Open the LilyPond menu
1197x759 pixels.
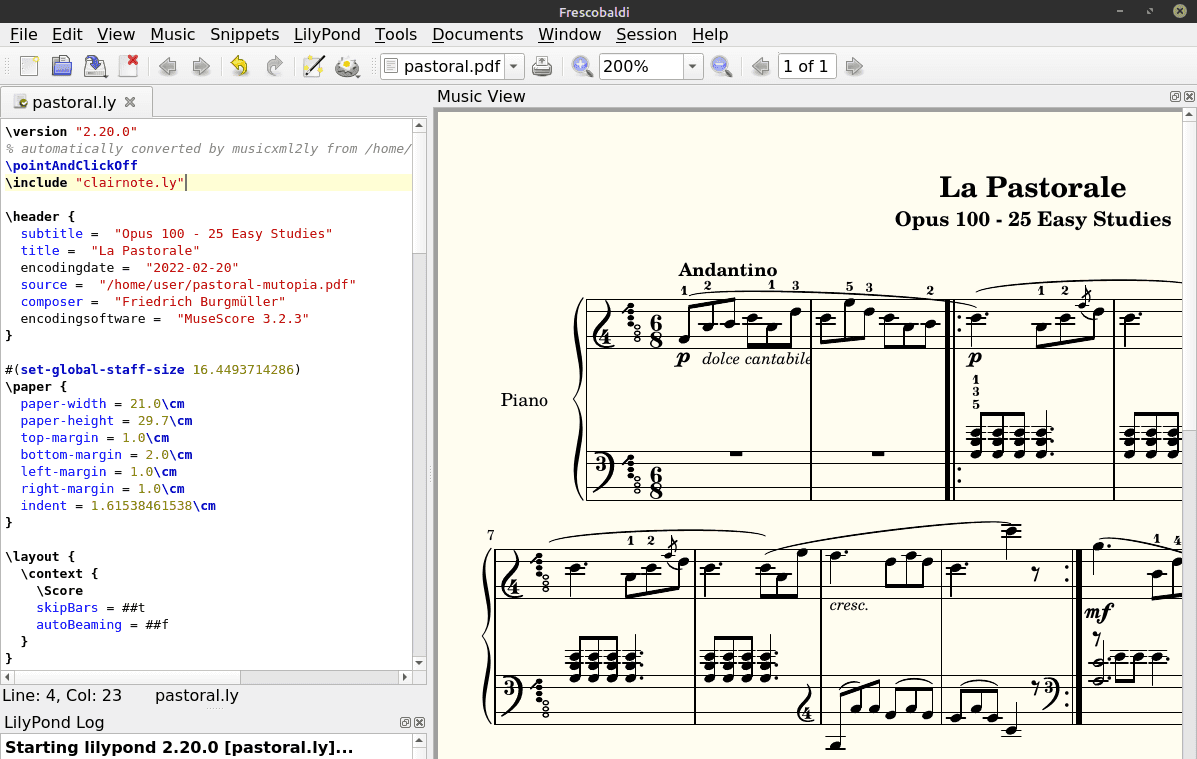[x=327, y=34]
